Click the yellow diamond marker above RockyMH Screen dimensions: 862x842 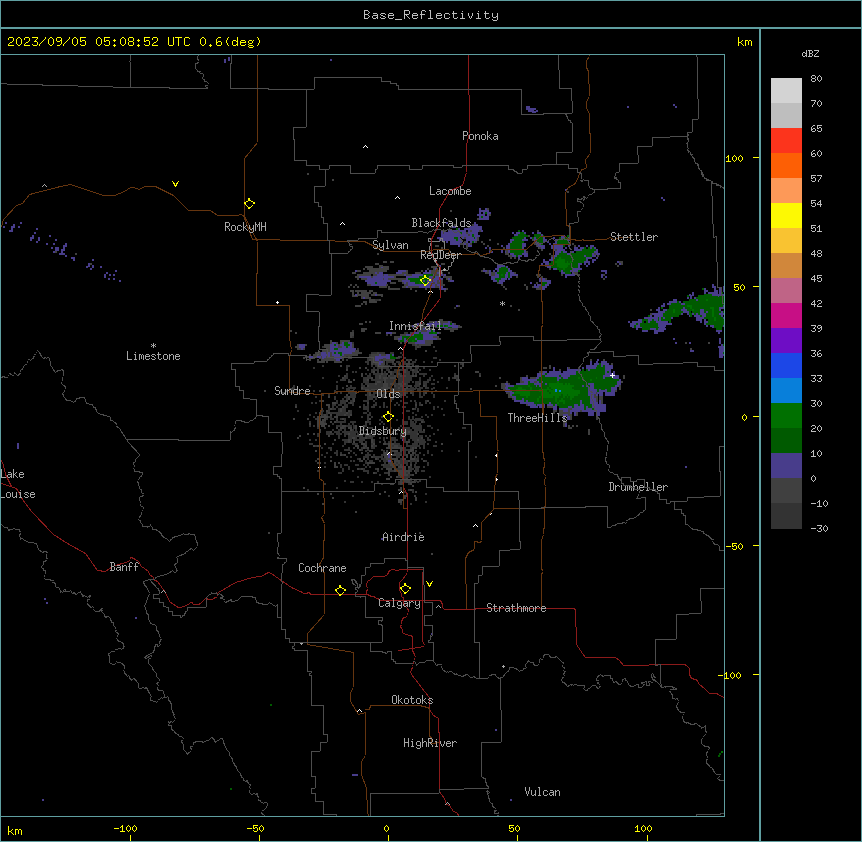pyautogui.click(x=249, y=204)
